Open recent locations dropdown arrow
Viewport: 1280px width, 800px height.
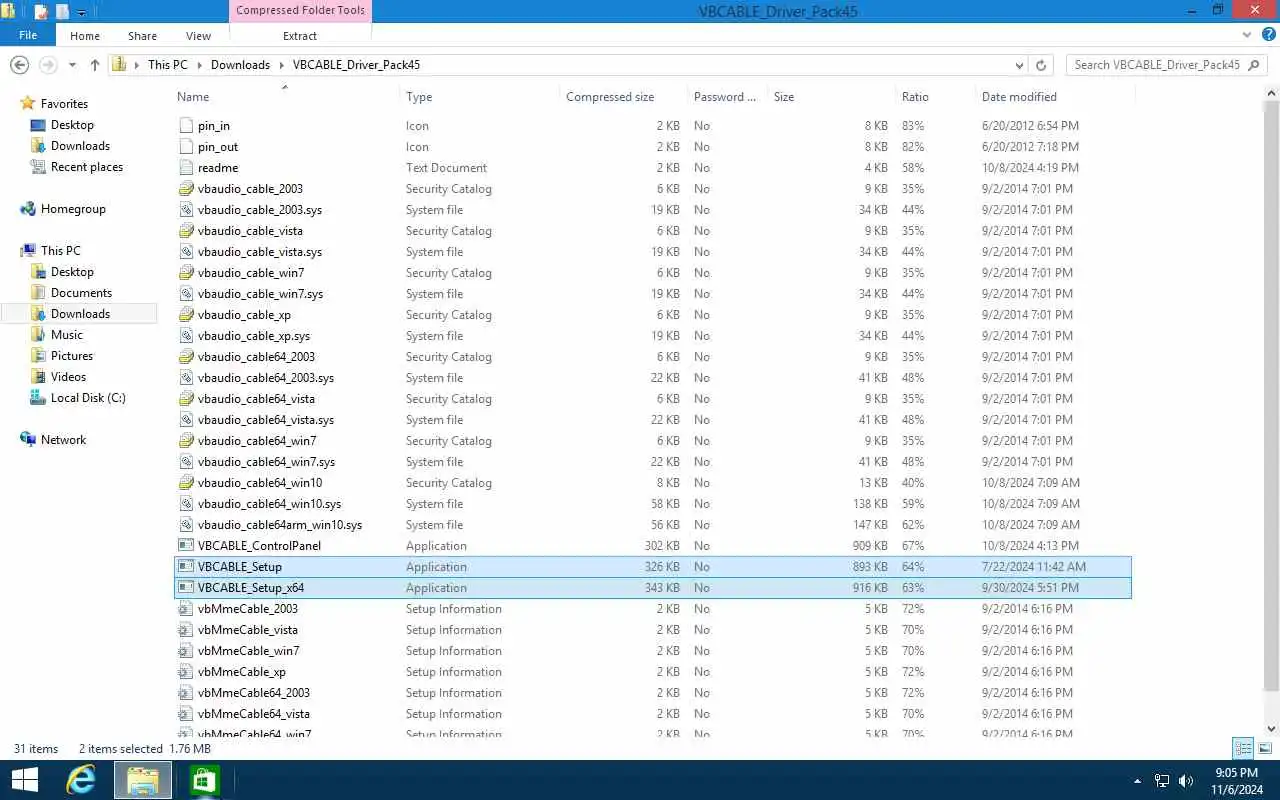[72, 65]
